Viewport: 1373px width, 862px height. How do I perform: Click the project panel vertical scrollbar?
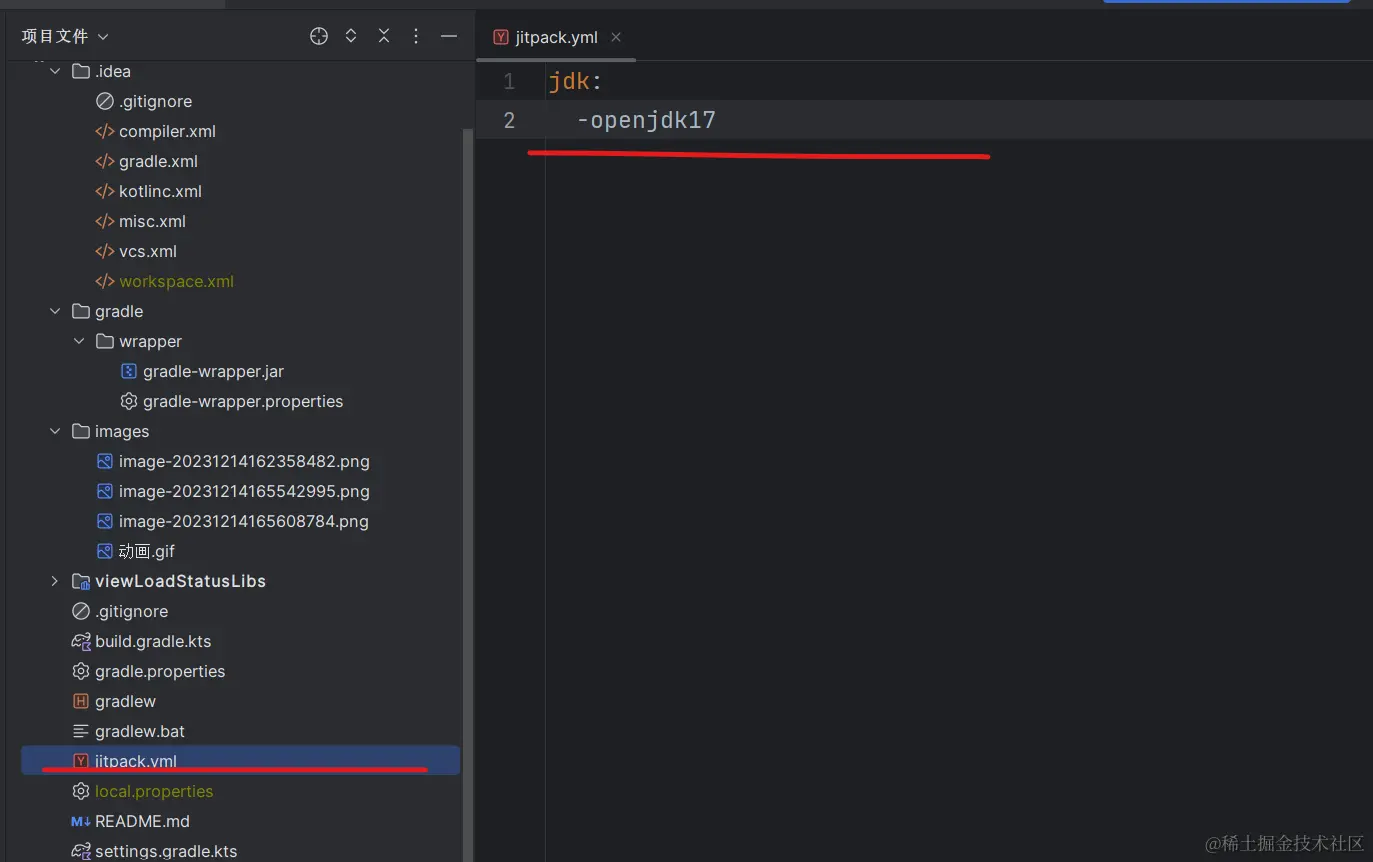coord(467,494)
